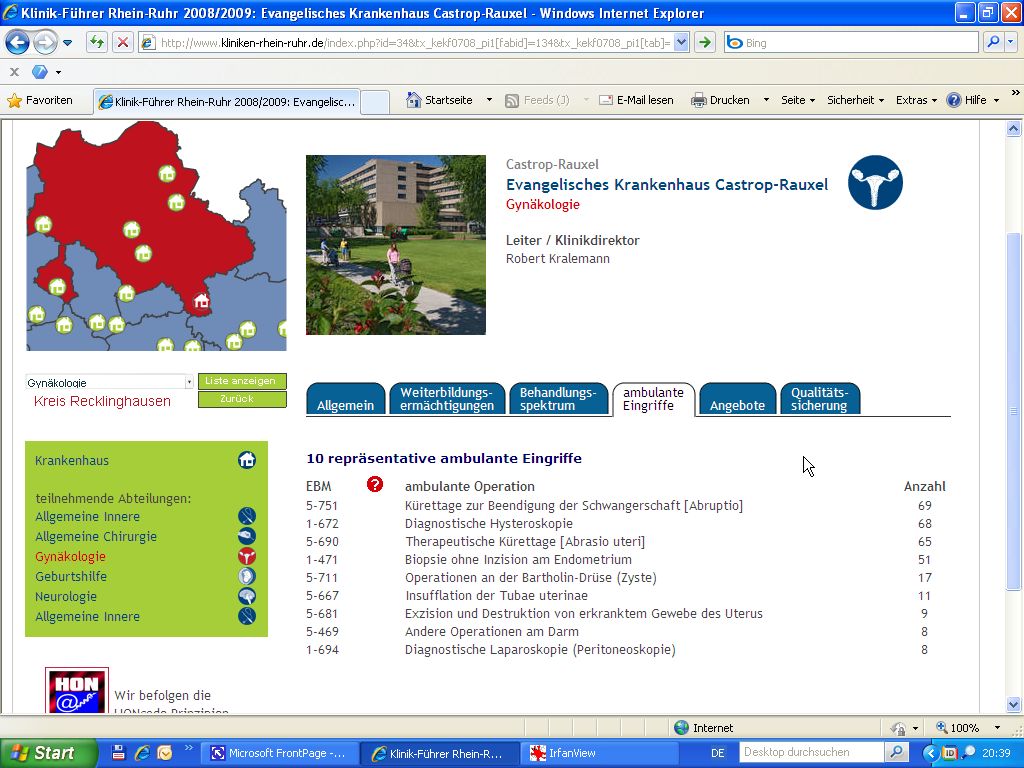Expand the address bar history dropdown
The width and height of the screenshot is (1024, 768).
[681, 43]
